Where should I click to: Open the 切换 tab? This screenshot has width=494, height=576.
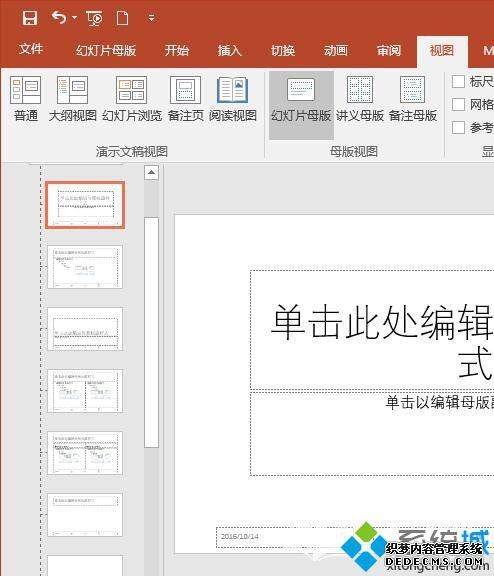point(283,50)
